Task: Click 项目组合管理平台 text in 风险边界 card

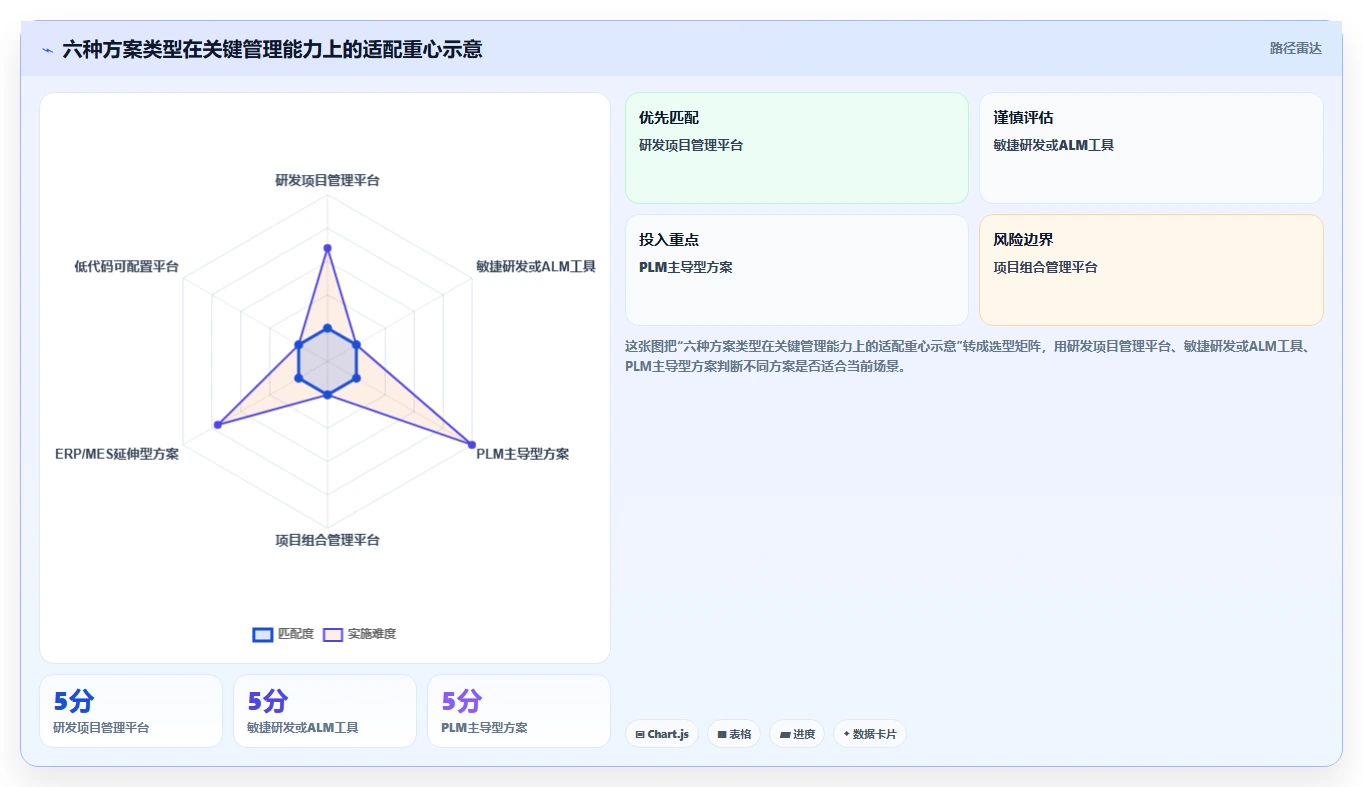Action: click(x=1045, y=267)
